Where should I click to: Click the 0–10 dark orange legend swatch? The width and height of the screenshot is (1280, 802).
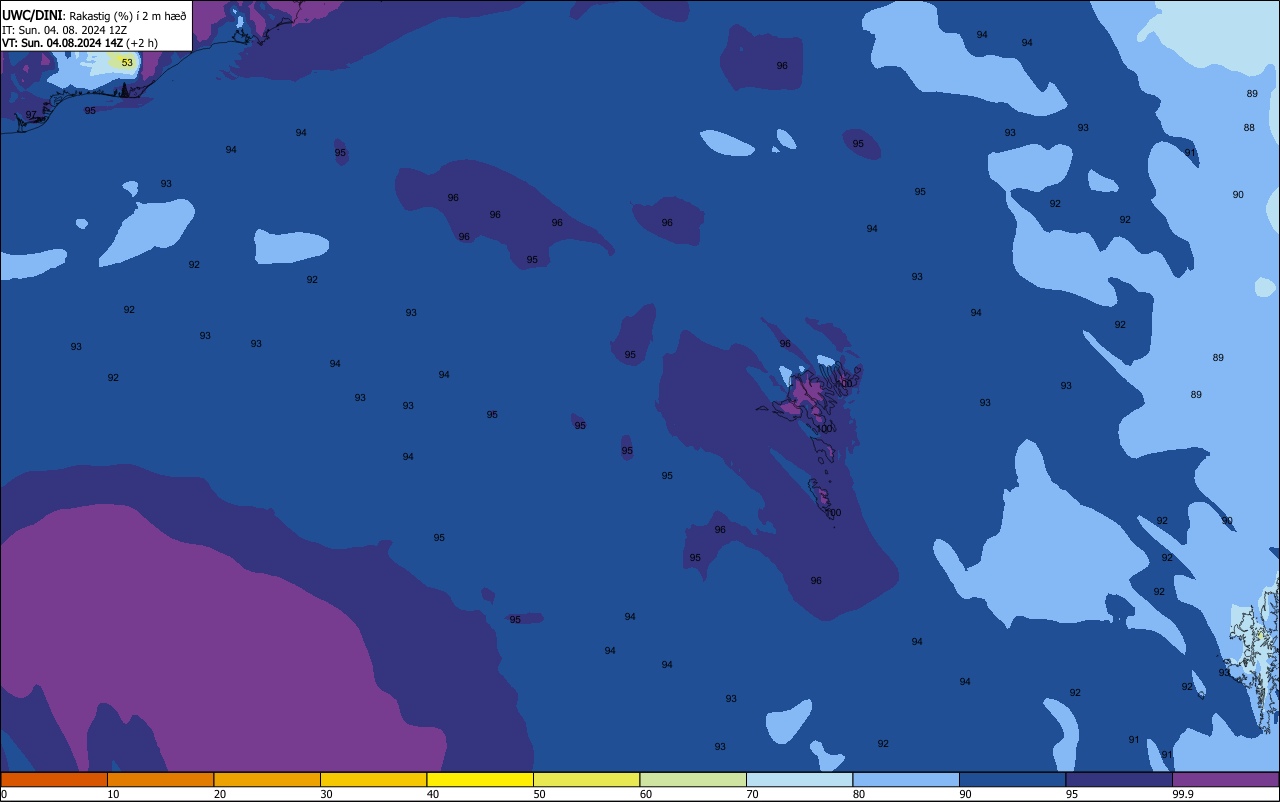pyautogui.click(x=54, y=779)
